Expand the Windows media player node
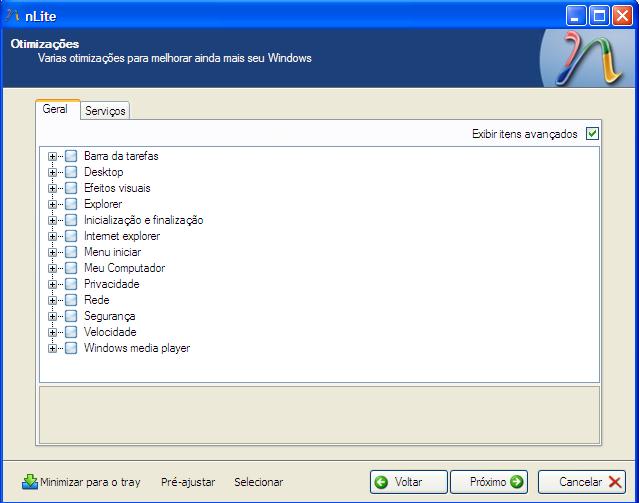This screenshot has height=503, width=639. tap(52, 349)
